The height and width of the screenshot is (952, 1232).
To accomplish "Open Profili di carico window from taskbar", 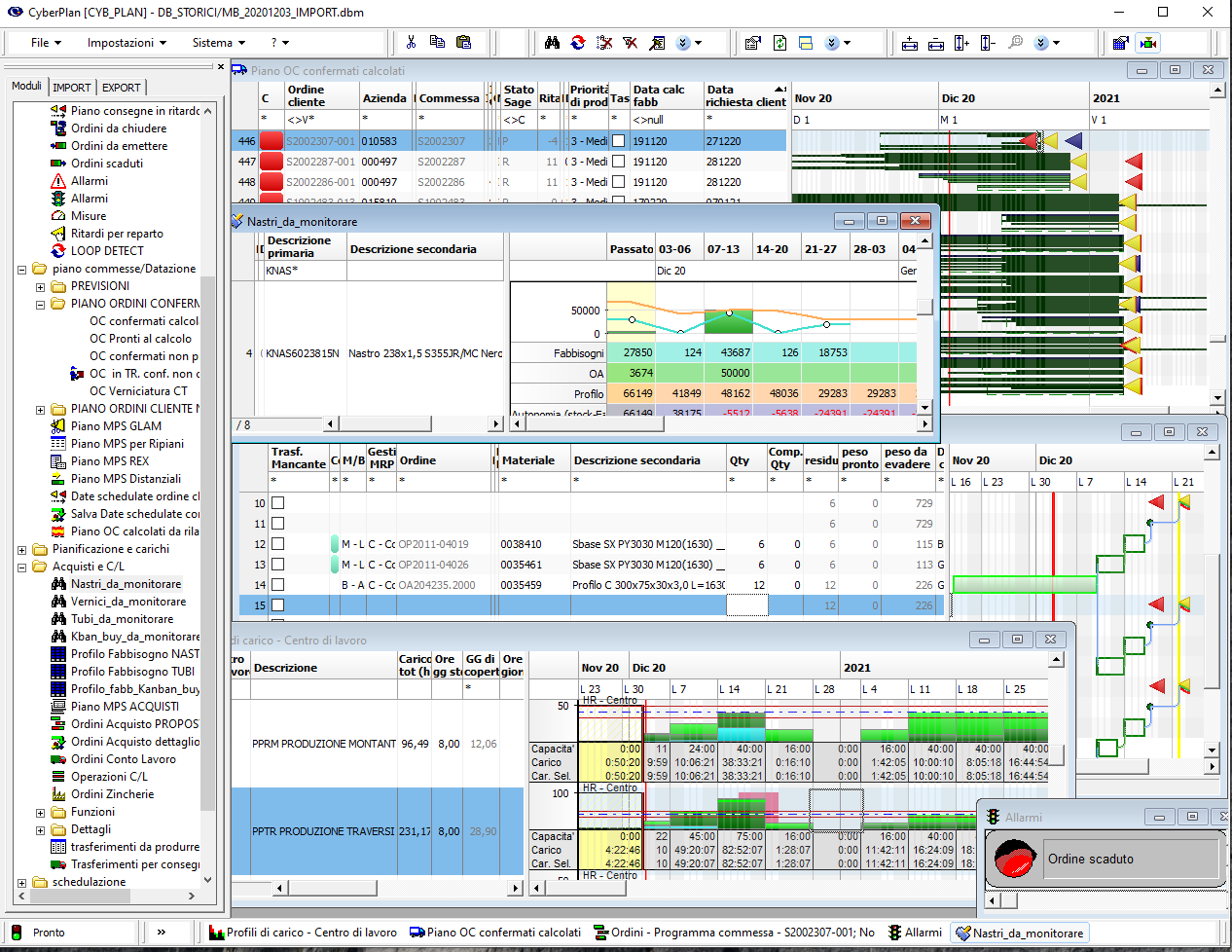I will 303,933.
